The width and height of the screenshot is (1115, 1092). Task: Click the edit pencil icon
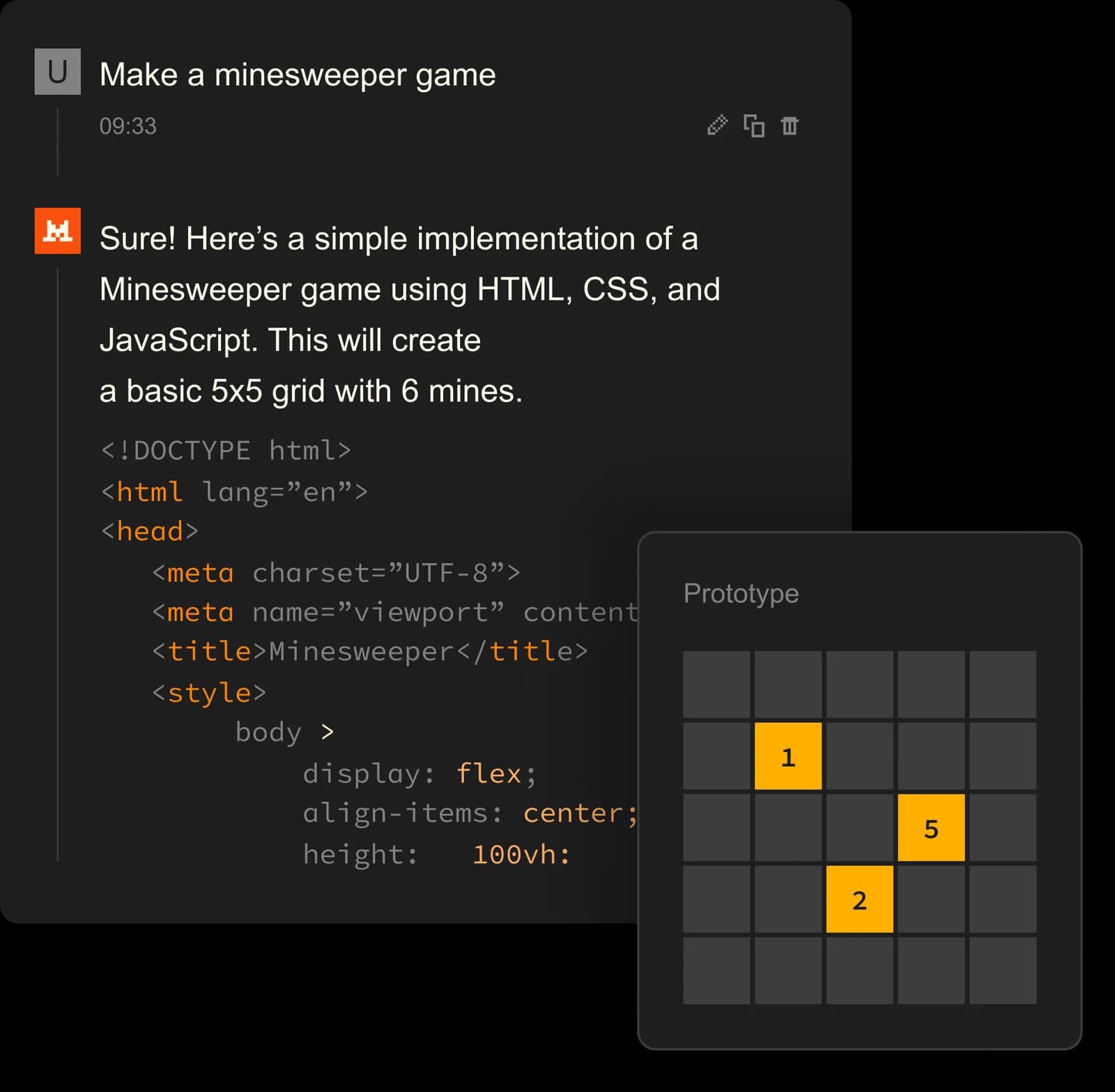(716, 126)
